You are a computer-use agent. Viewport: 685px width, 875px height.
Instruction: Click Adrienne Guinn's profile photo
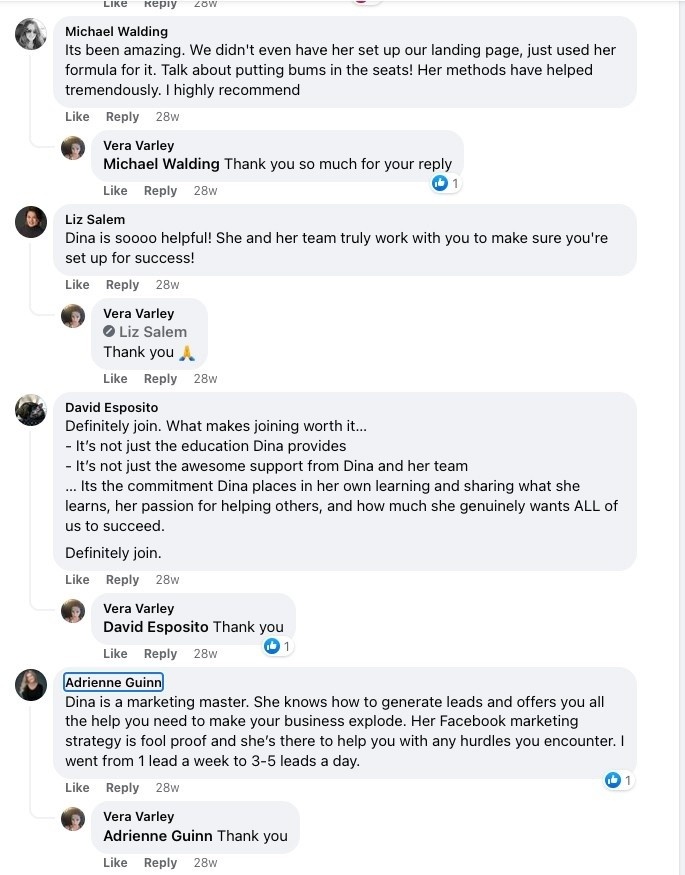[31, 684]
